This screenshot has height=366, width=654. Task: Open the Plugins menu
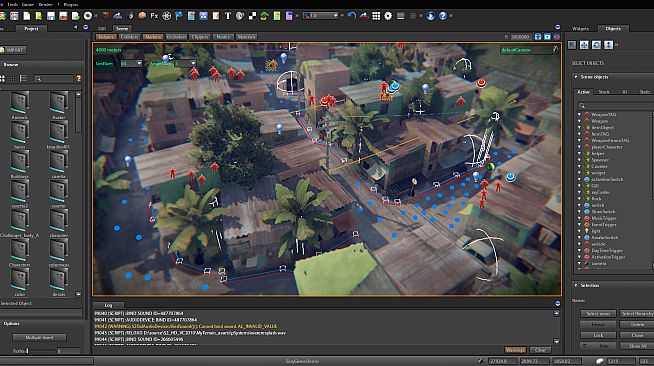(70, 4)
